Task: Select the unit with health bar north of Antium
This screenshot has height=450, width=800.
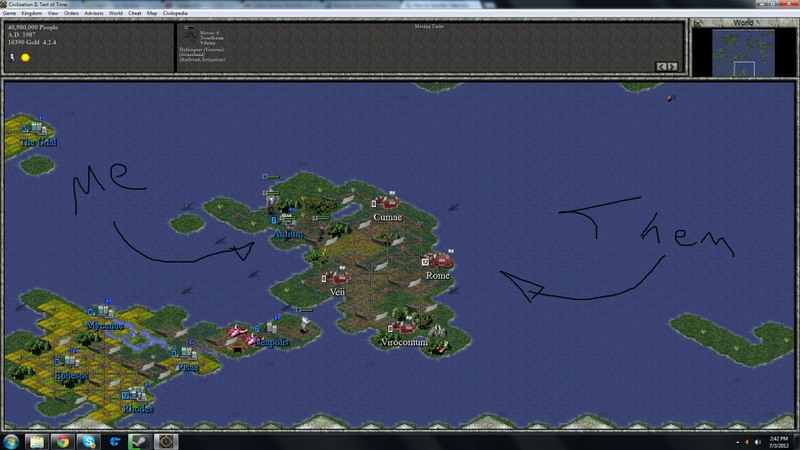Action: (271, 202)
